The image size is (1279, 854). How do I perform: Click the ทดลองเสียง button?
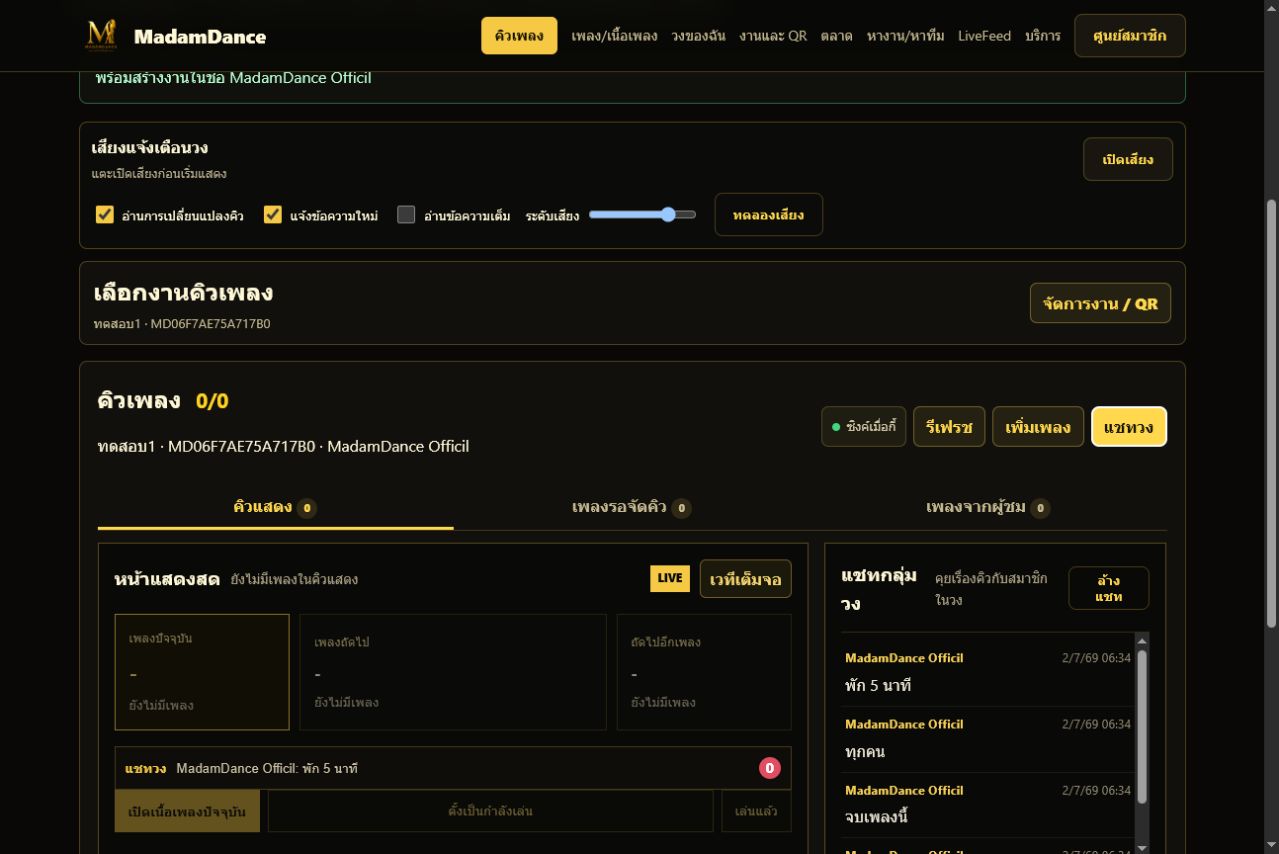pos(768,215)
